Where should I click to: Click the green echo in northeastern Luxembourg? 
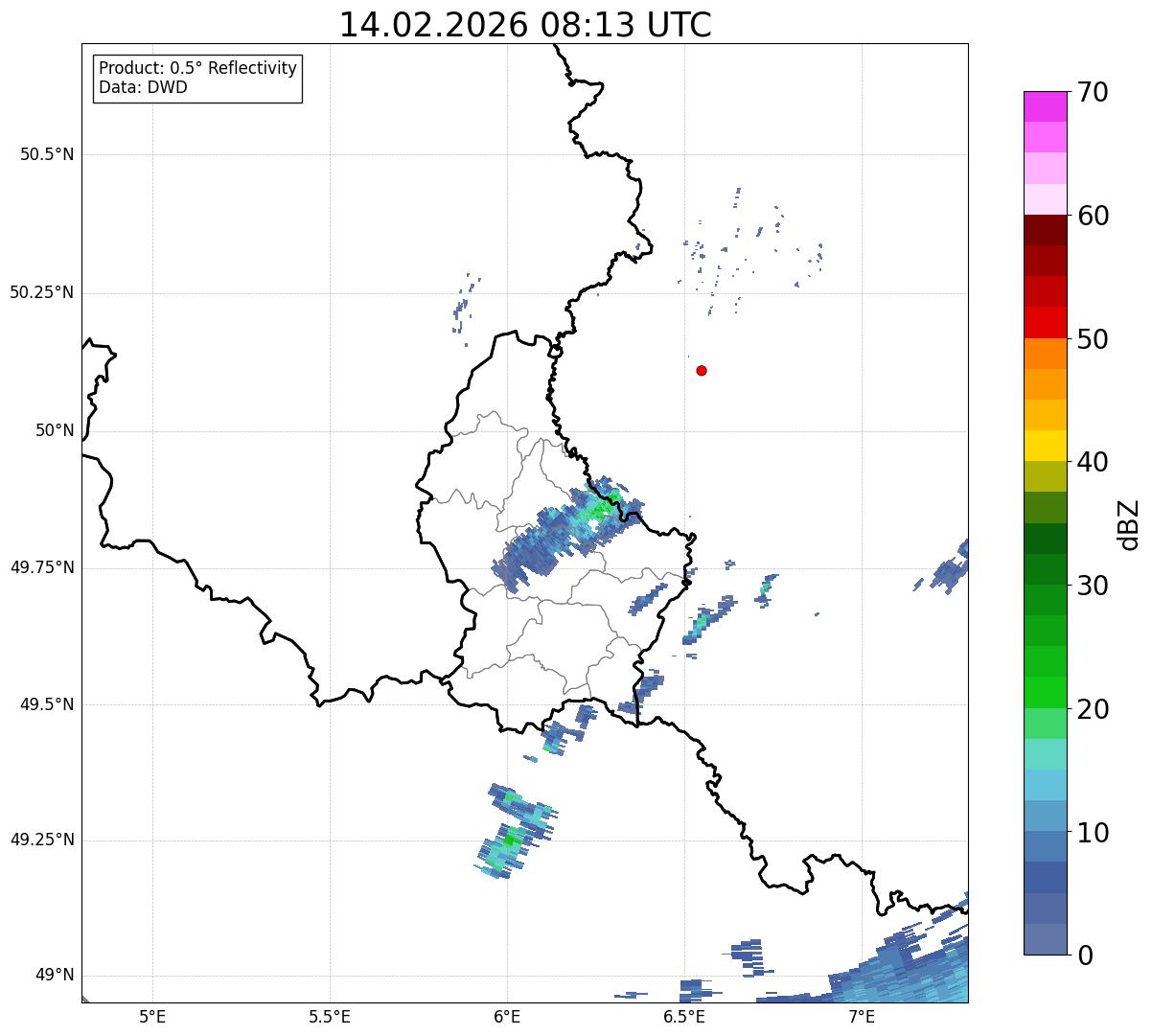tap(600, 510)
